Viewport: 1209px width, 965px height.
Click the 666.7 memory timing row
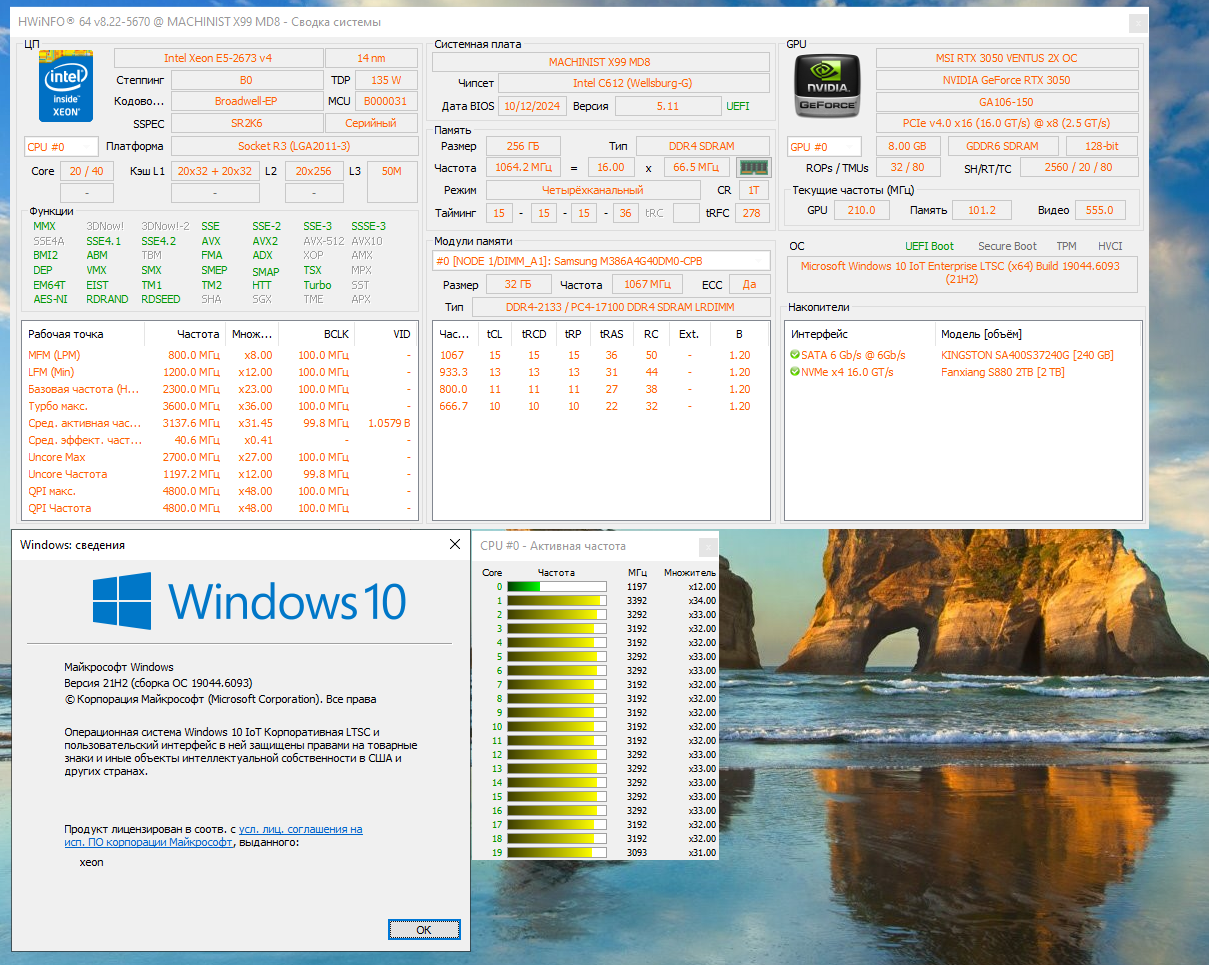602,406
